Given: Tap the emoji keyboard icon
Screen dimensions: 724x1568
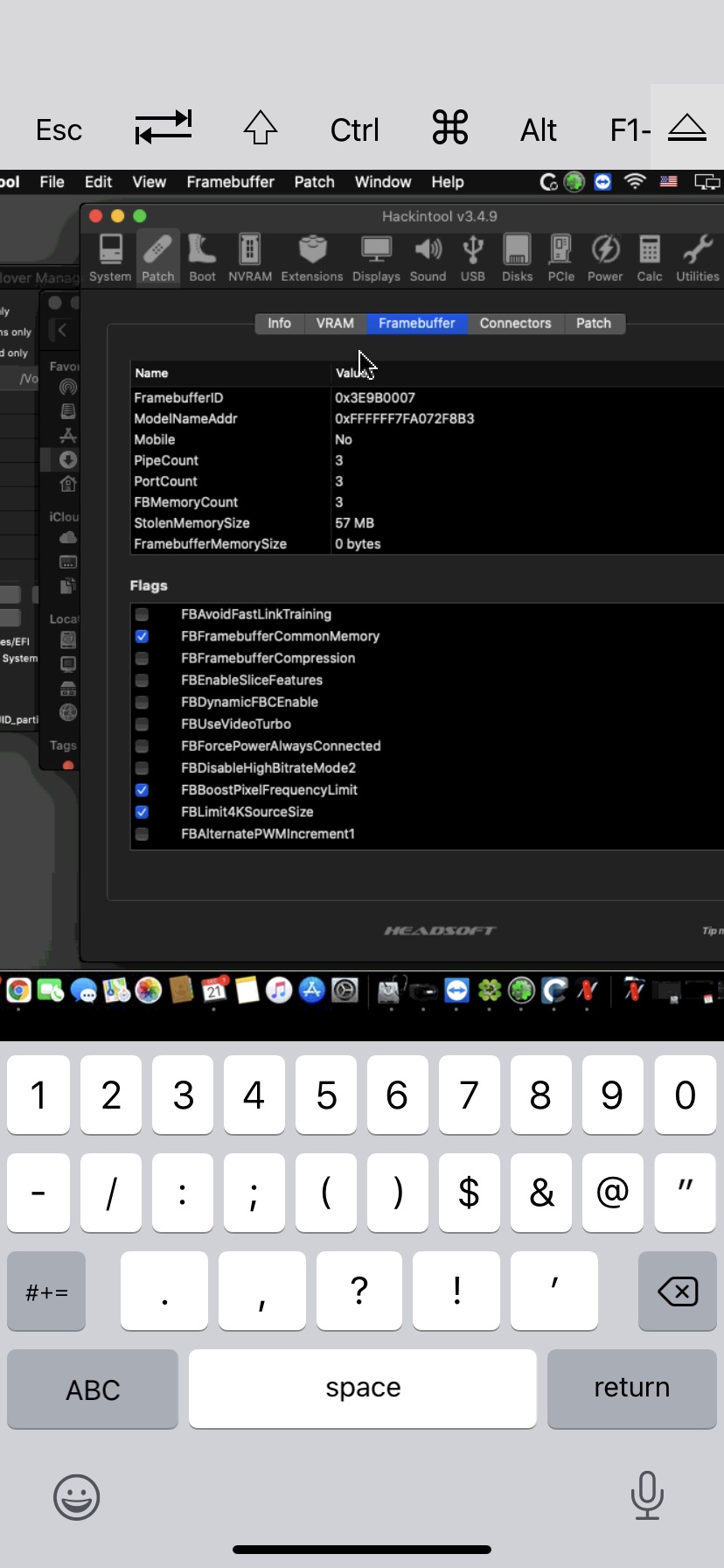Looking at the screenshot, I should pos(77,1497).
